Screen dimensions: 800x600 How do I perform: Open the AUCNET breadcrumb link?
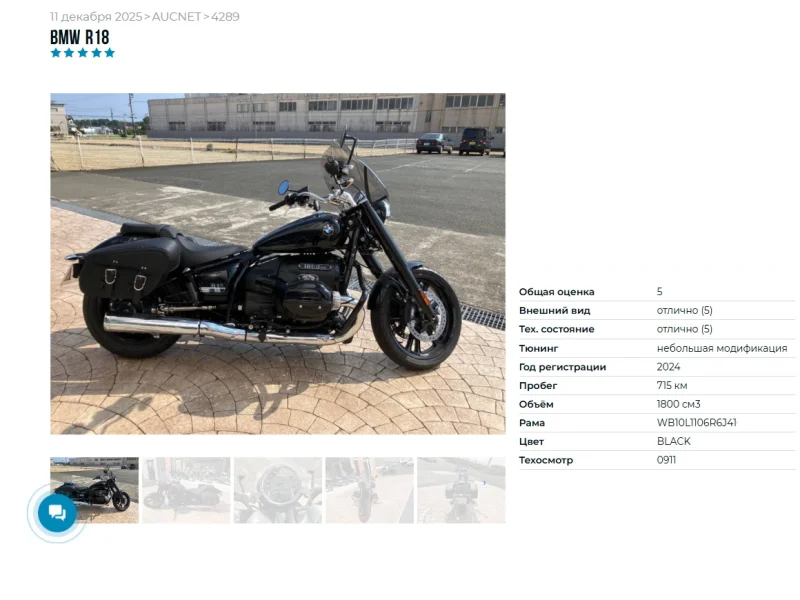point(177,17)
